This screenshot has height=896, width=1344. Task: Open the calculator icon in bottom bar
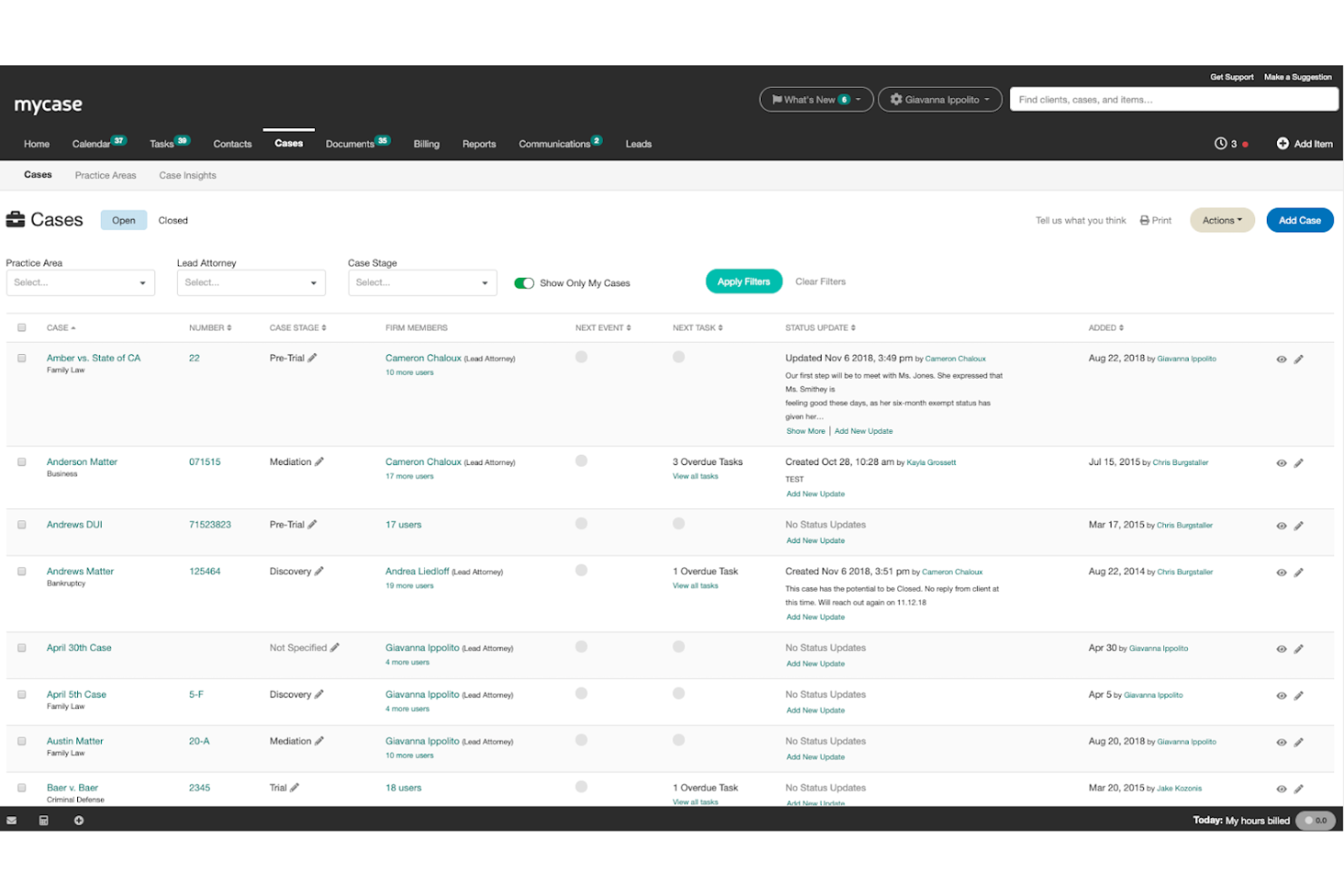click(44, 821)
